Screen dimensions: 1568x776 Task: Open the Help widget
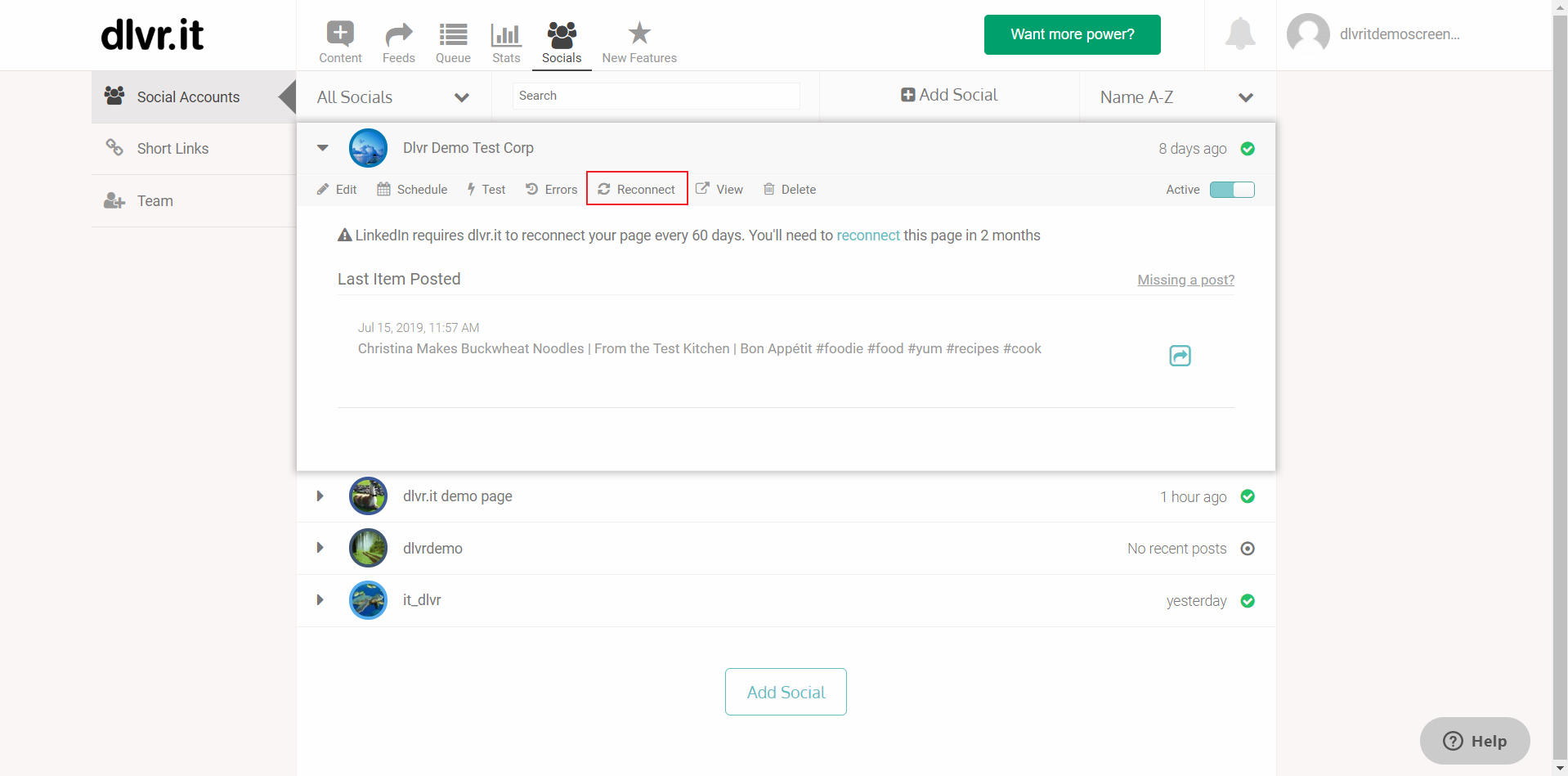(x=1475, y=741)
